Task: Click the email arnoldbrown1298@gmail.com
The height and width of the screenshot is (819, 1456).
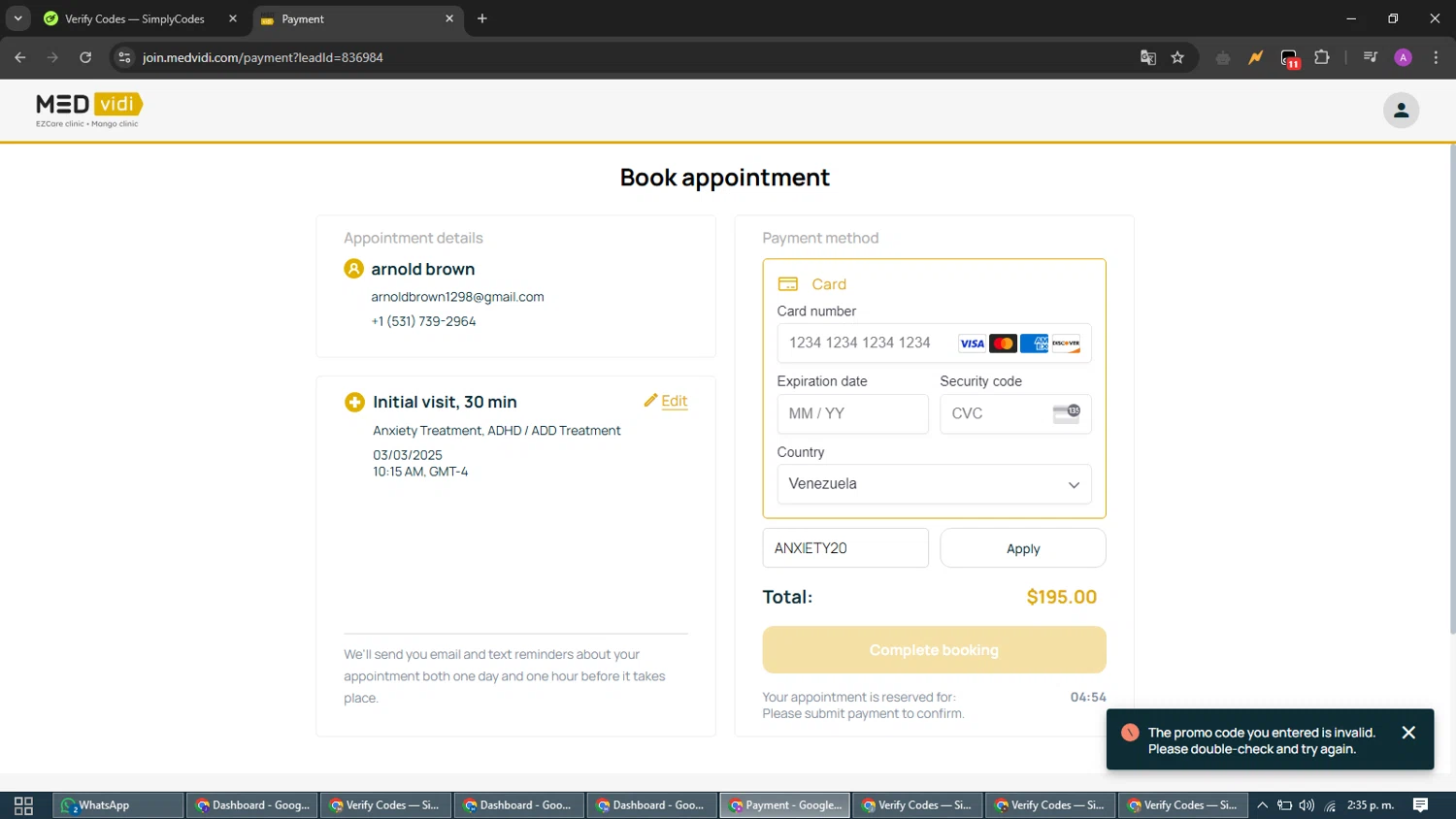Action: coord(457,297)
